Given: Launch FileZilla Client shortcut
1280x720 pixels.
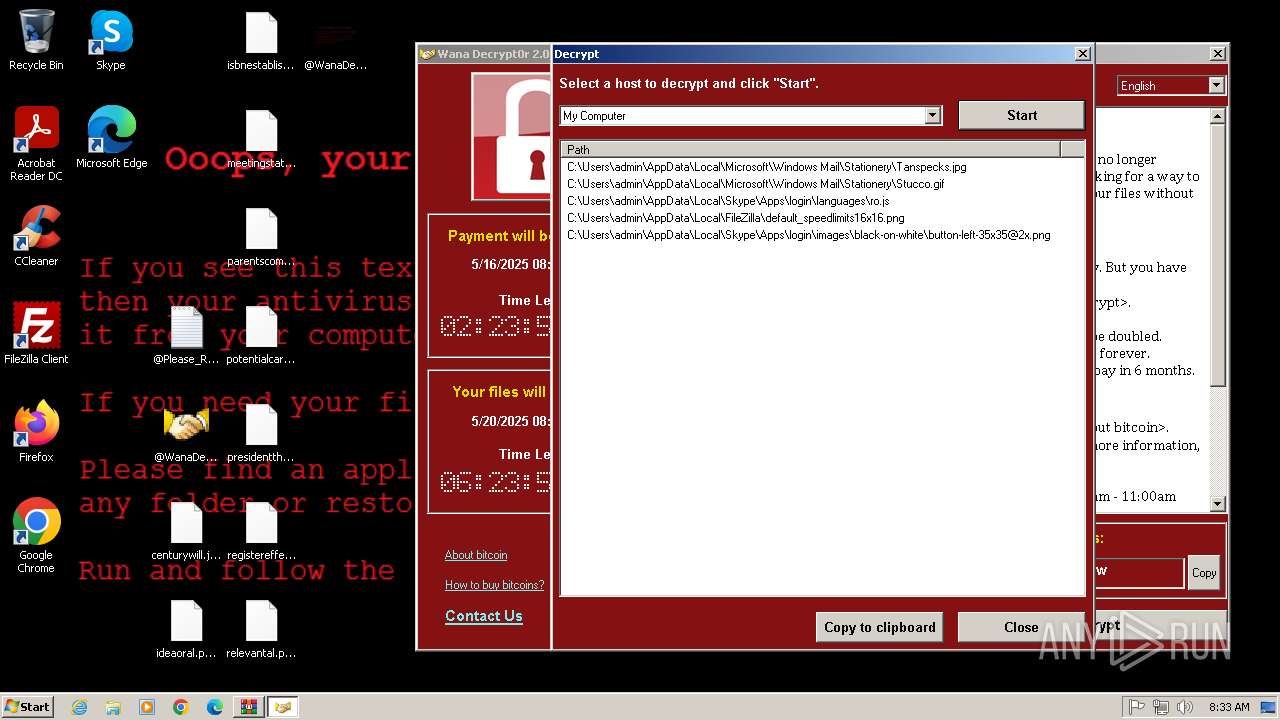Looking at the screenshot, I should point(36,334).
